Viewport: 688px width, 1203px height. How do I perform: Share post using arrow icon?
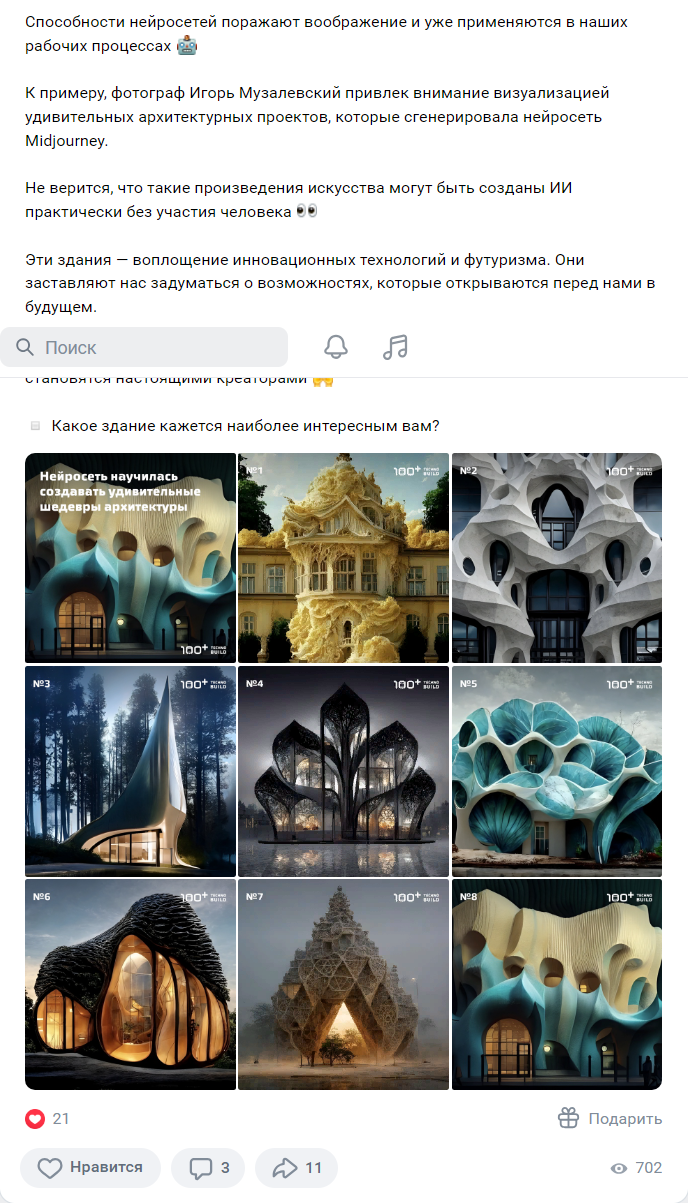(x=285, y=1168)
